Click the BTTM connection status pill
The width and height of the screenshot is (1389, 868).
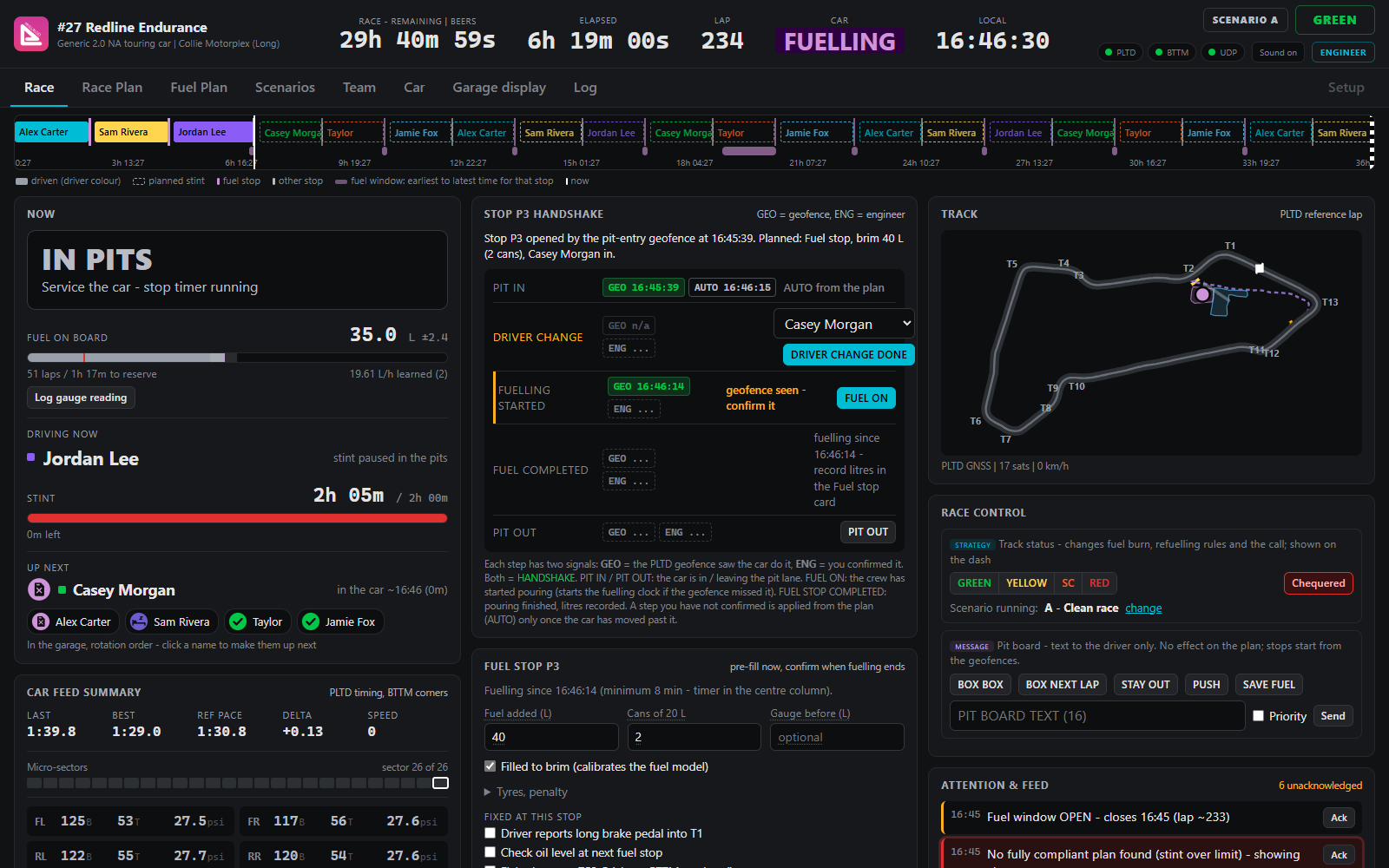pos(1171,52)
